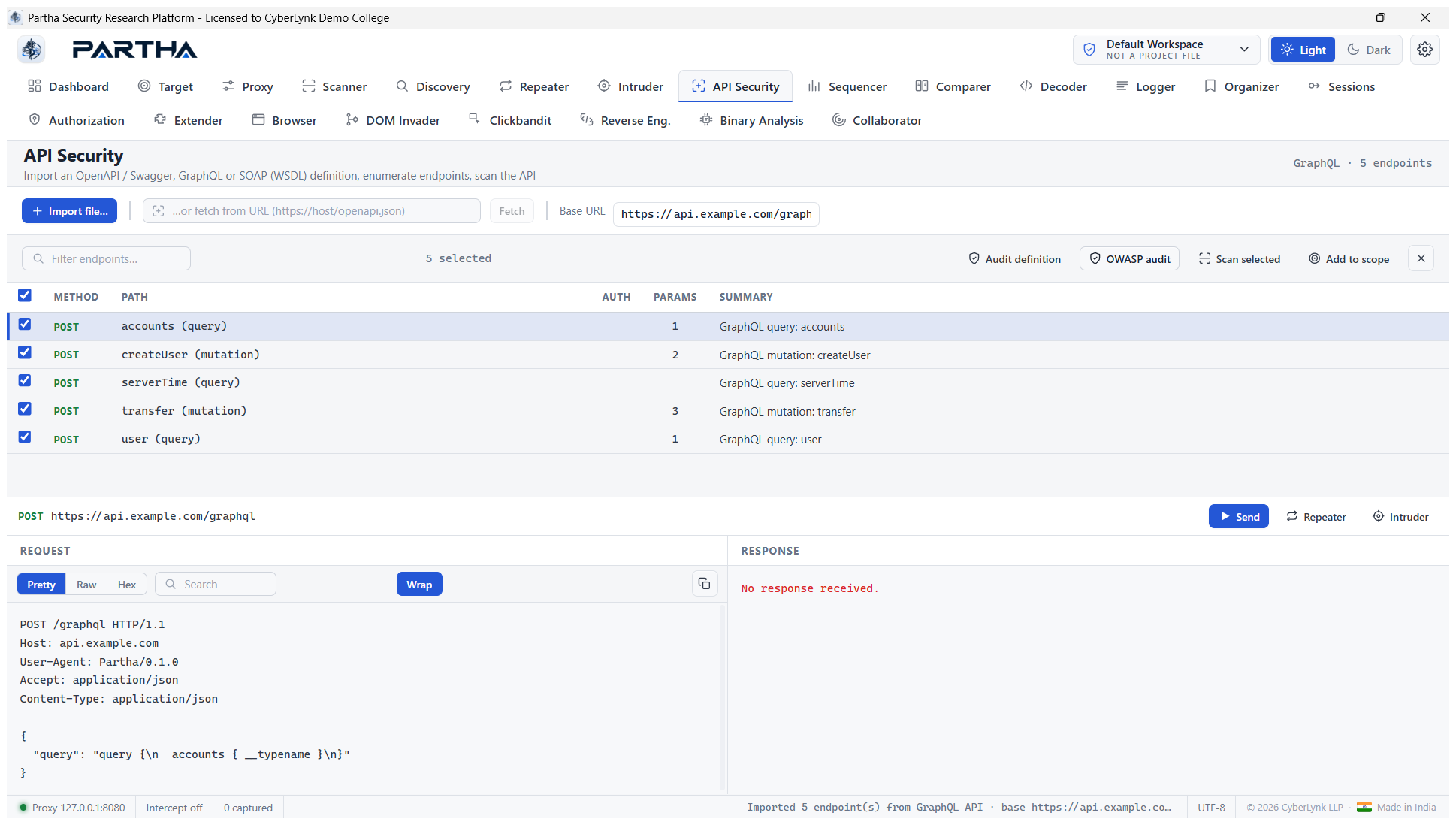Toggle the Wrap button in request
Screen dimensions: 1456x825
(419, 585)
